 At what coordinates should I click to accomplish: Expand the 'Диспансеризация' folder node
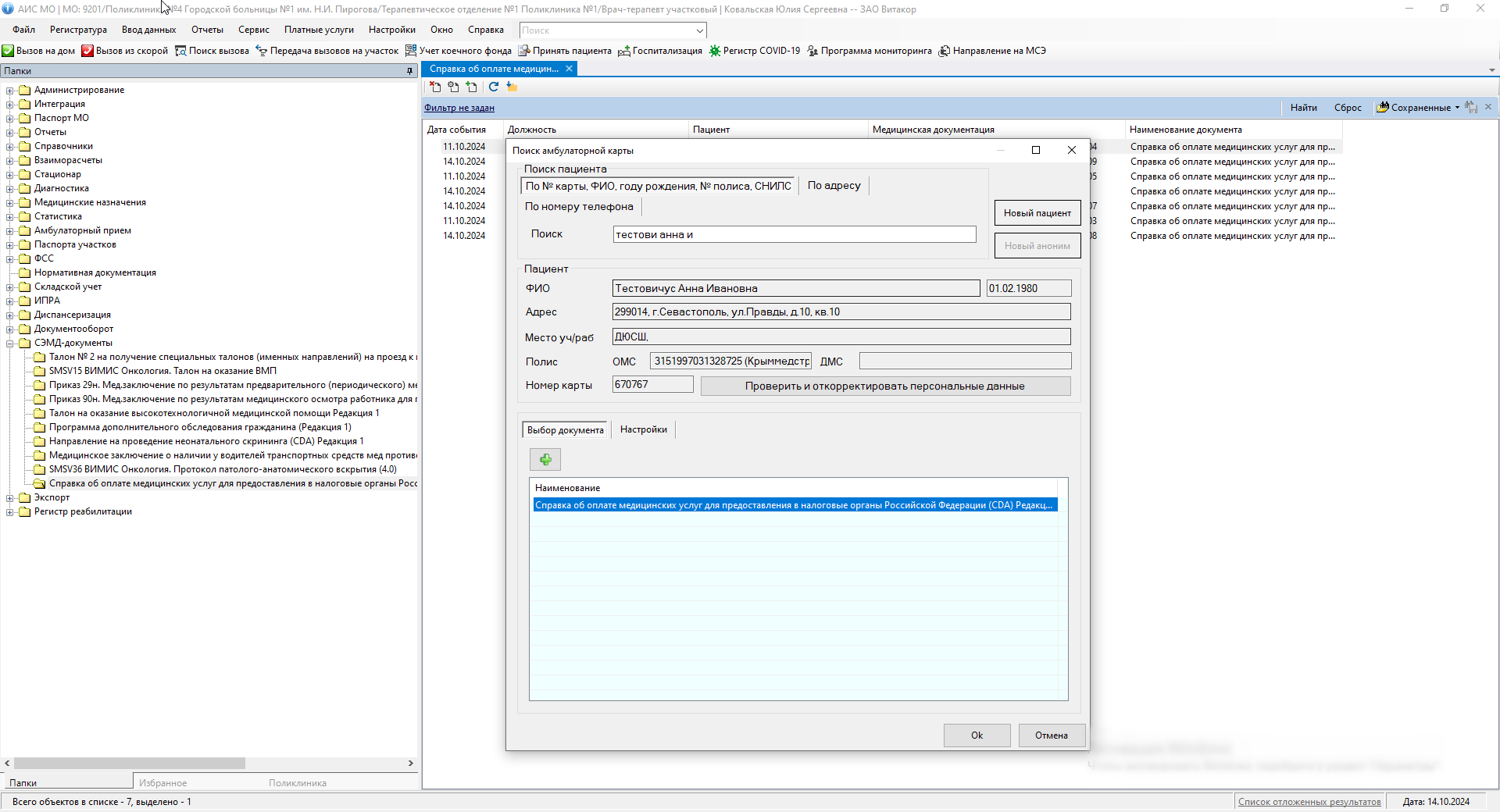coord(10,315)
